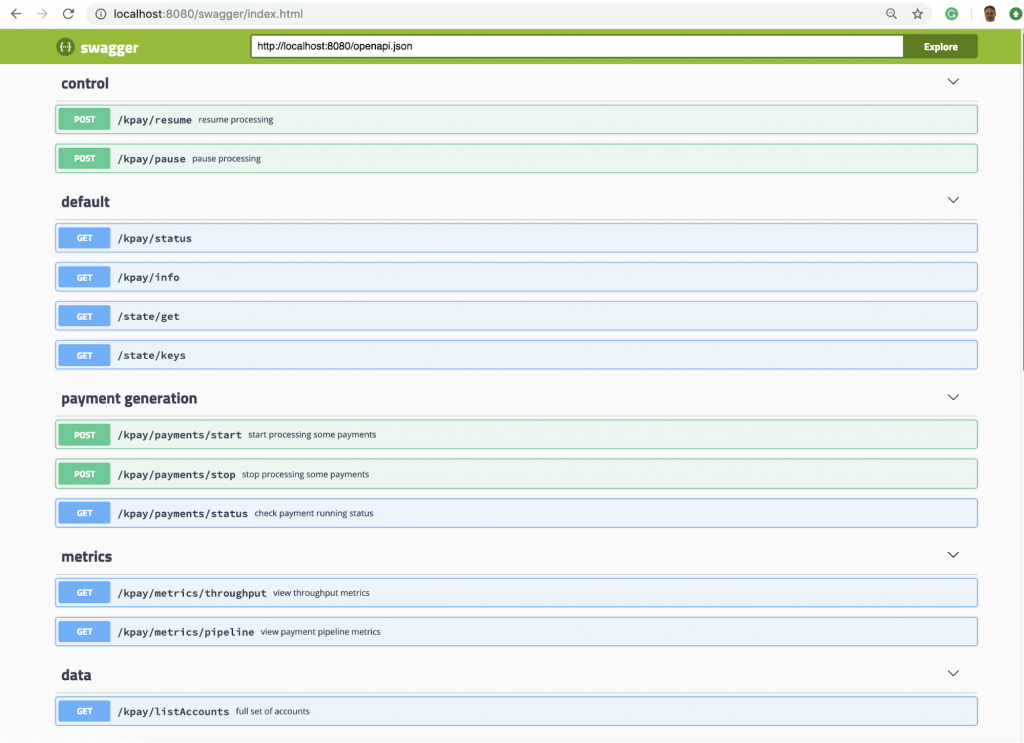The width and height of the screenshot is (1024, 743).
Task: Click 'view throughput metrics' text
Action: coord(321,593)
